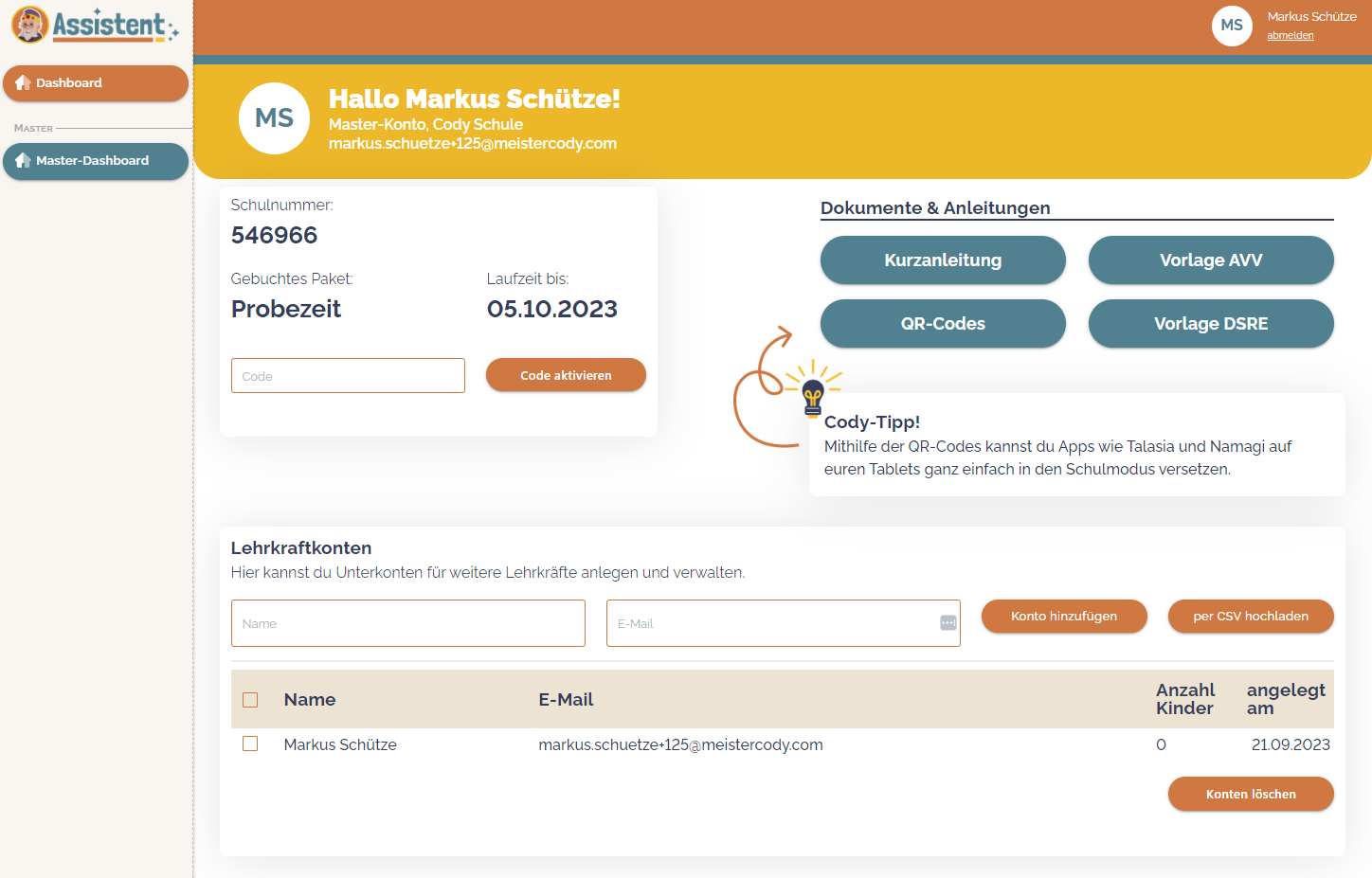Viewport: 1372px width, 878px height.
Task: Click the autofill dots icon in E-Mail field
Action: (947, 623)
